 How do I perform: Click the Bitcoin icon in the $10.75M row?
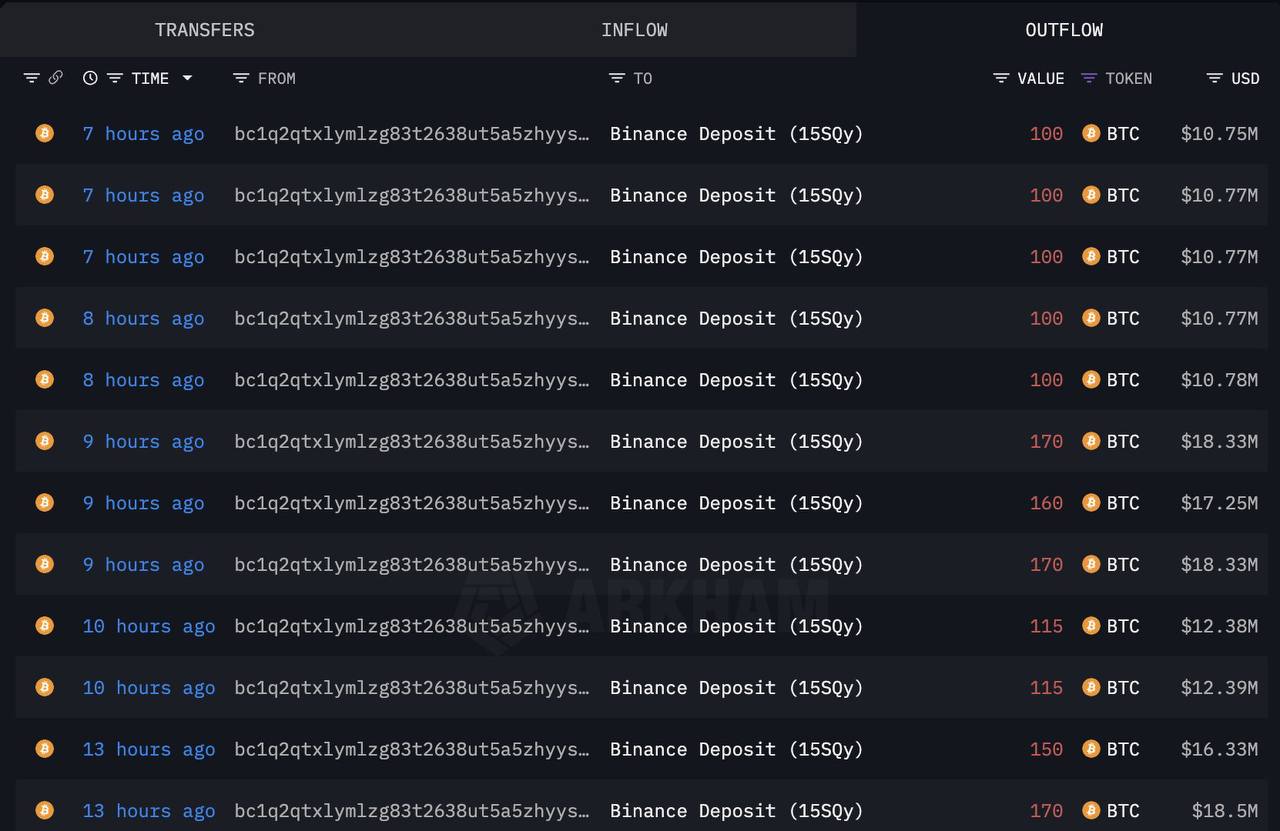[x=44, y=133]
